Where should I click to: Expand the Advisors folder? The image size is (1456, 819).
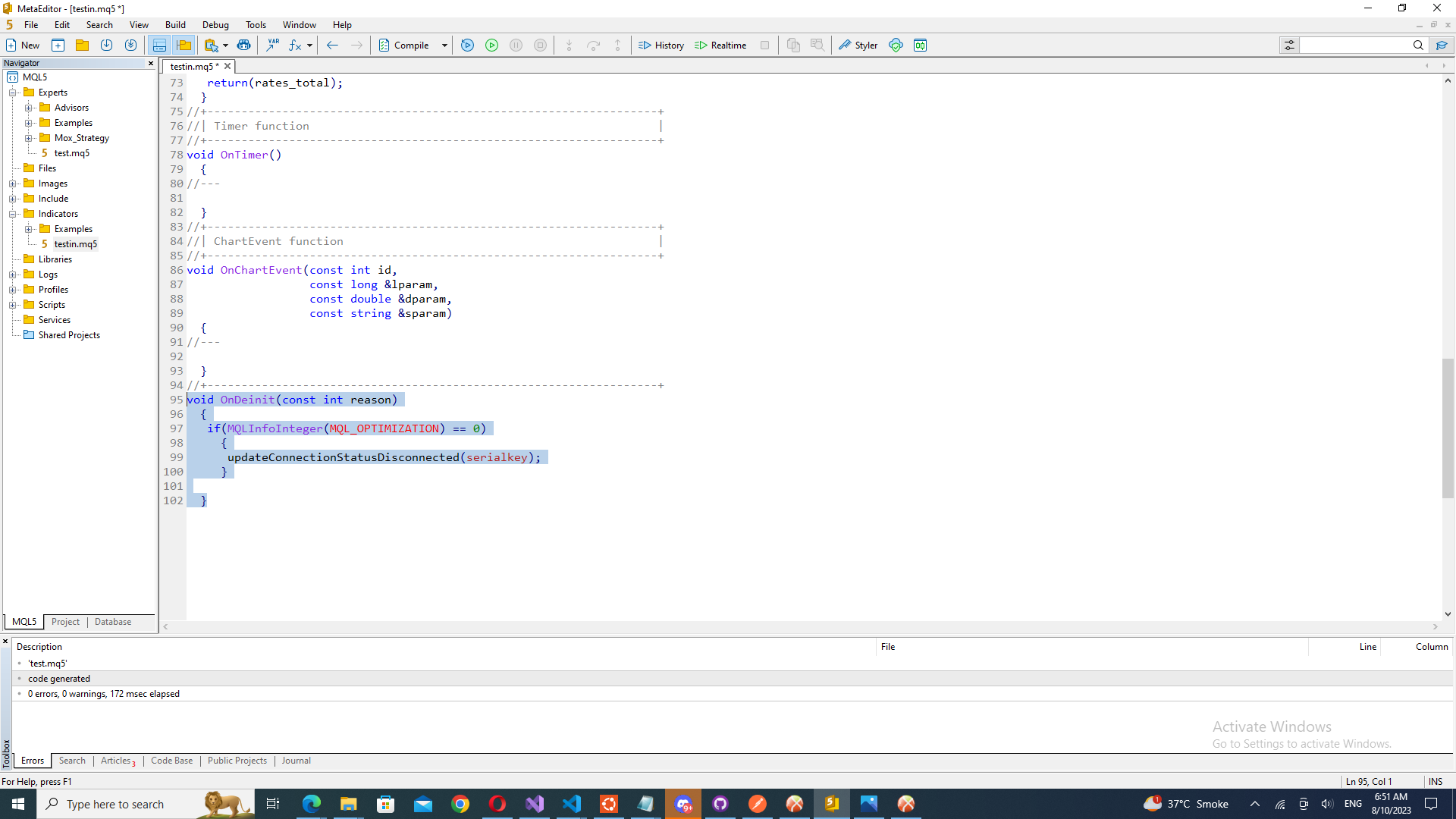29,108
